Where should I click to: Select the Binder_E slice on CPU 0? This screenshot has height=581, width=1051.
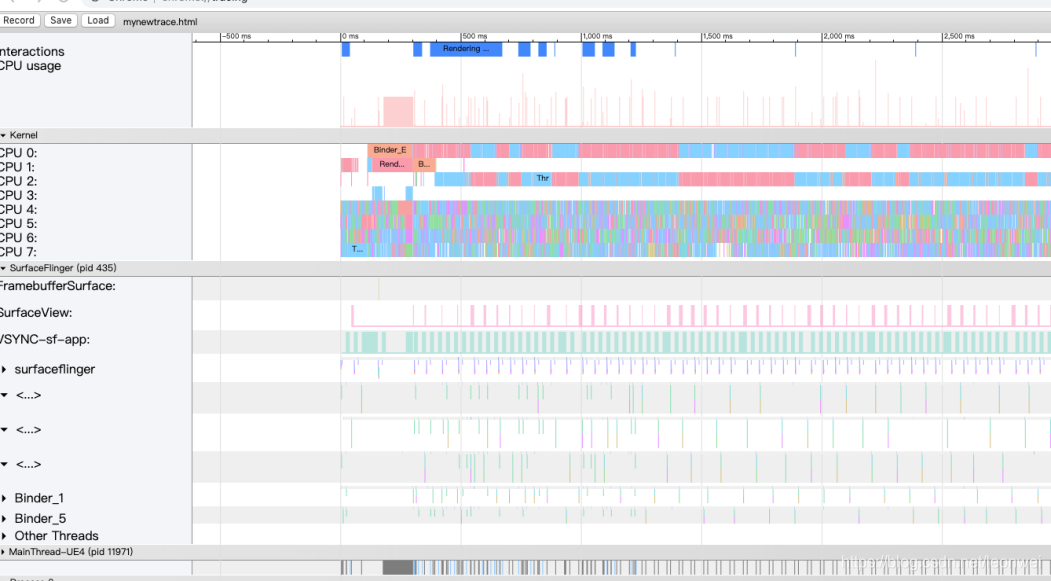pos(390,150)
